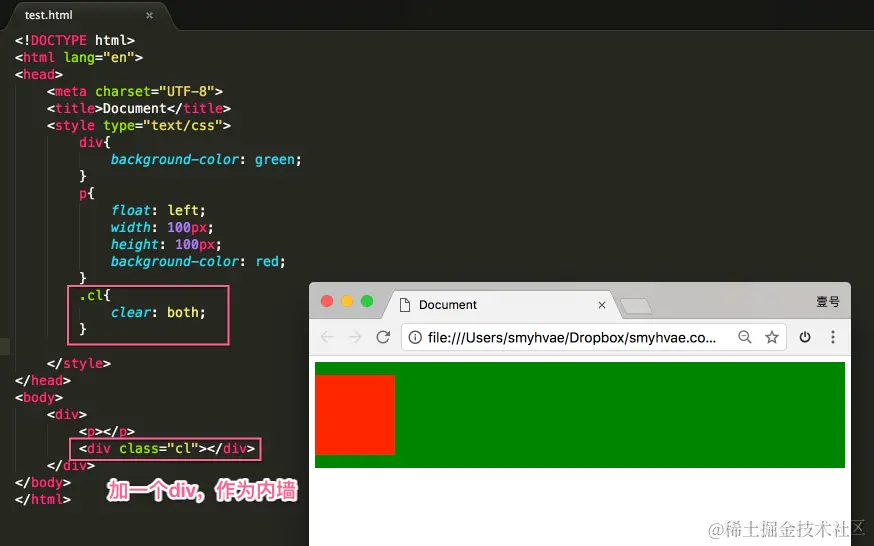Open a new tab in Chrome
The height and width of the screenshot is (546, 874).
[x=636, y=306]
